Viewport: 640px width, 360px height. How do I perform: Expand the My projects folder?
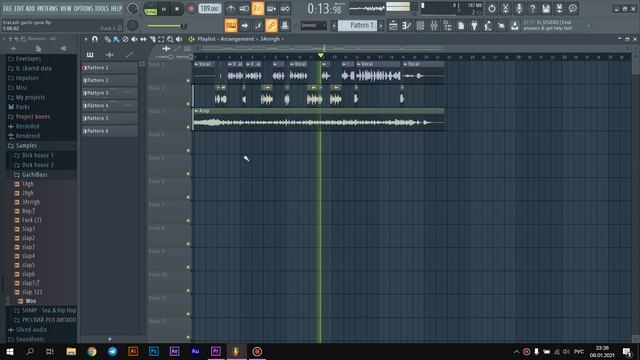pos(30,98)
